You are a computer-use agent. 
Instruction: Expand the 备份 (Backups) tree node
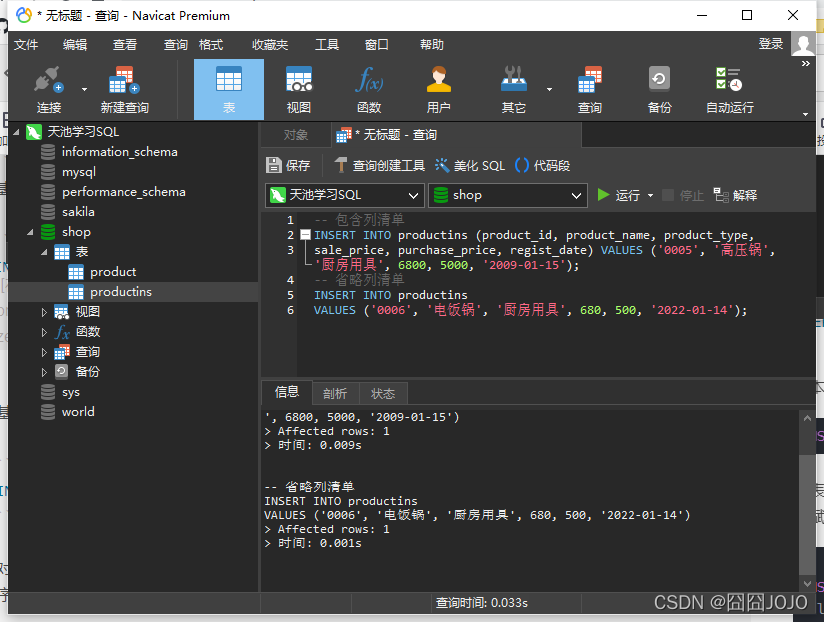pos(44,372)
